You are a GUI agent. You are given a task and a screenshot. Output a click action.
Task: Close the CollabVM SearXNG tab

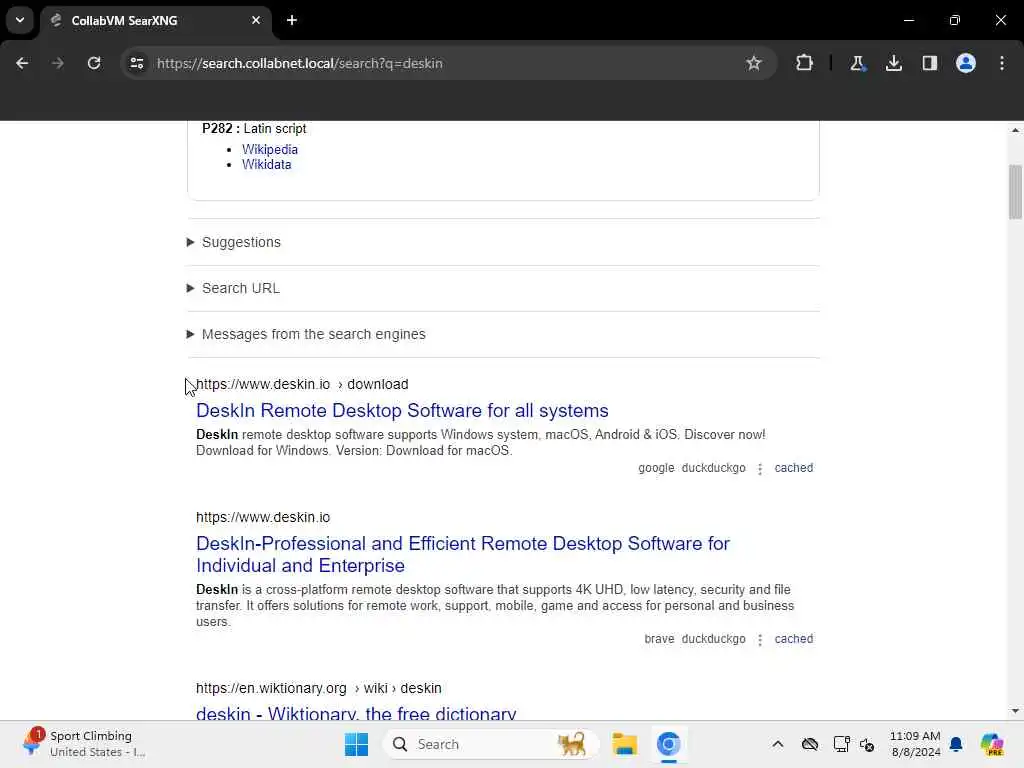coord(256,20)
